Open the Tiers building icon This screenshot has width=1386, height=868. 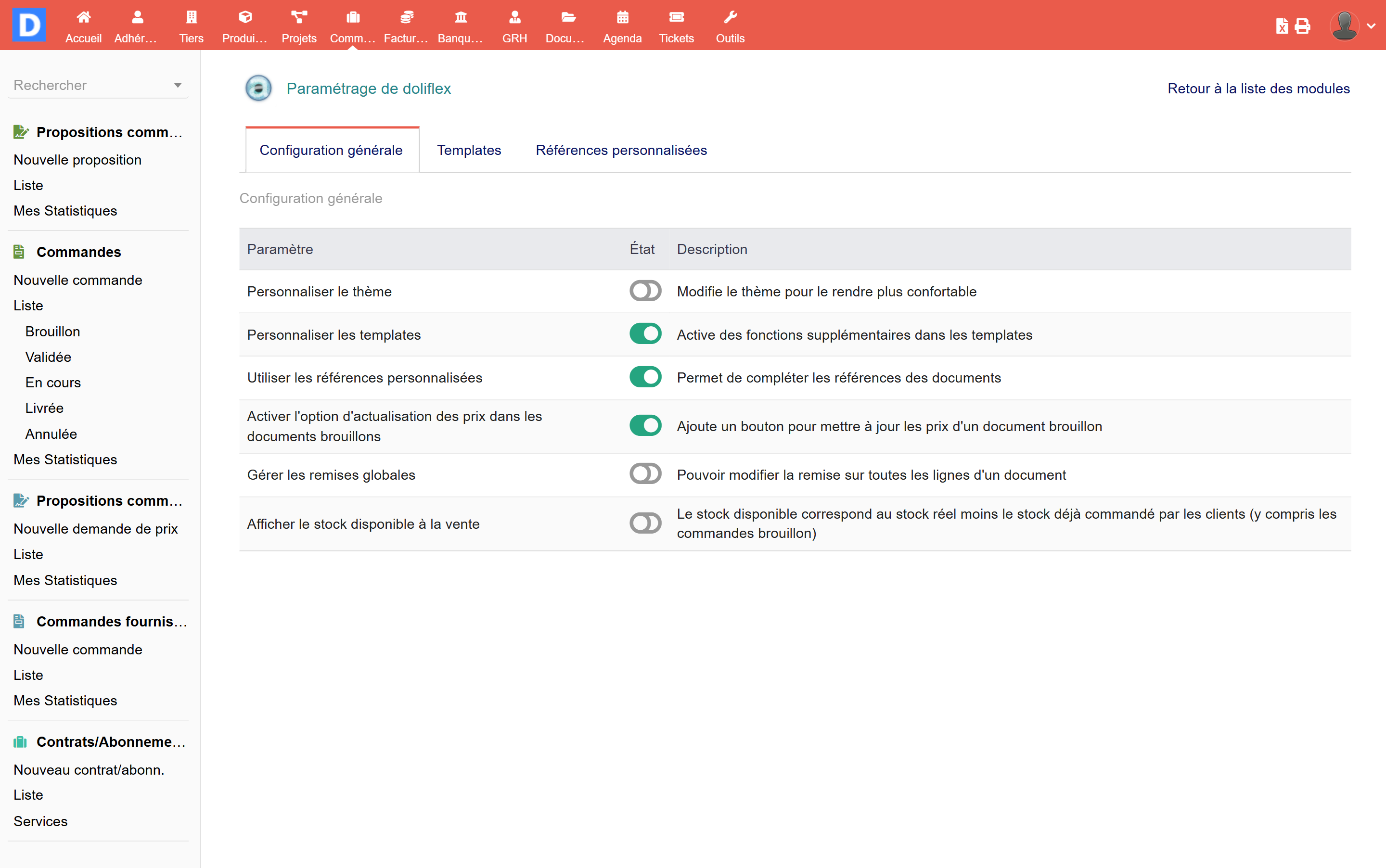(x=191, y=18)
